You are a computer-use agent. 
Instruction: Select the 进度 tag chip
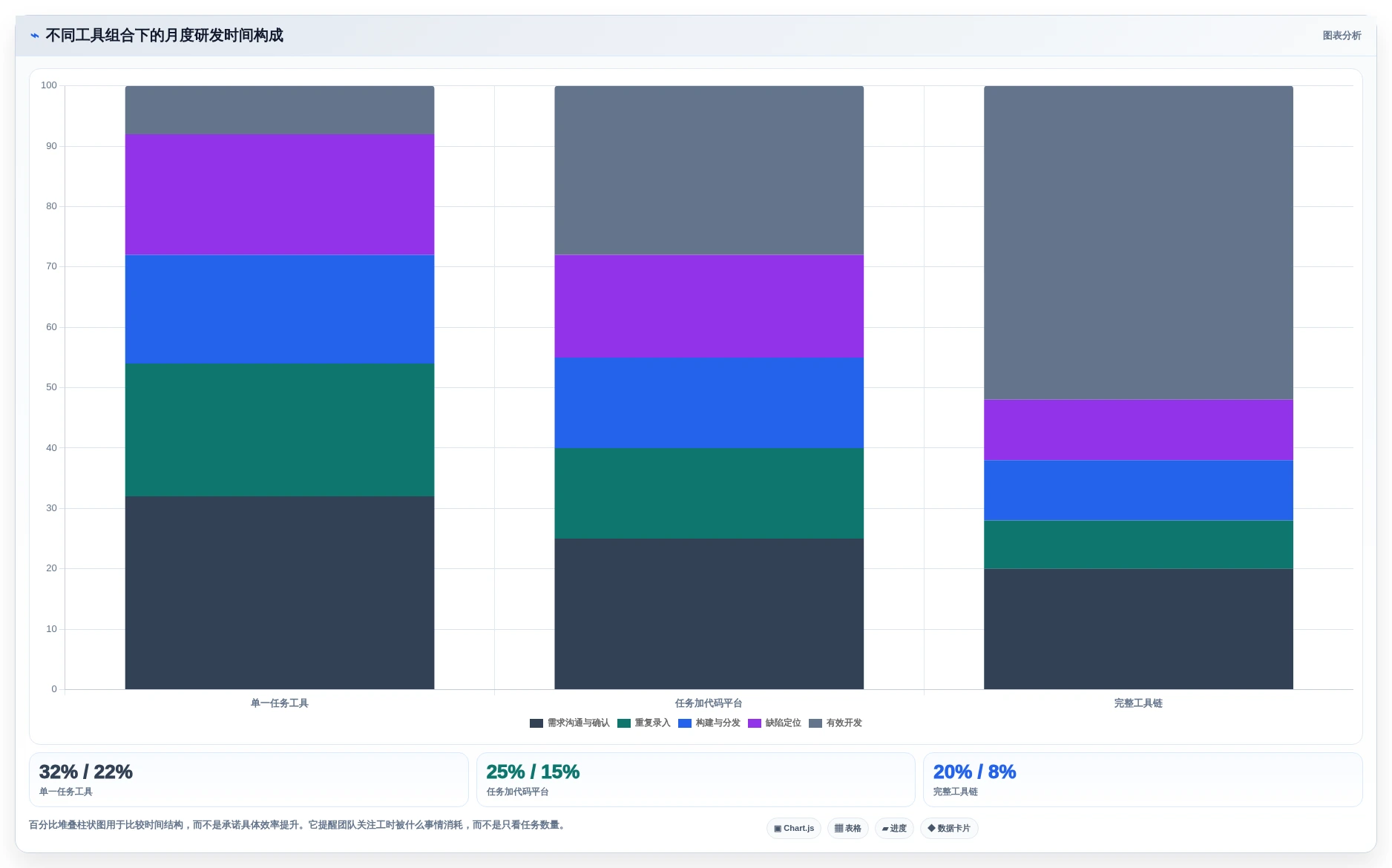(x=894, y=829)
